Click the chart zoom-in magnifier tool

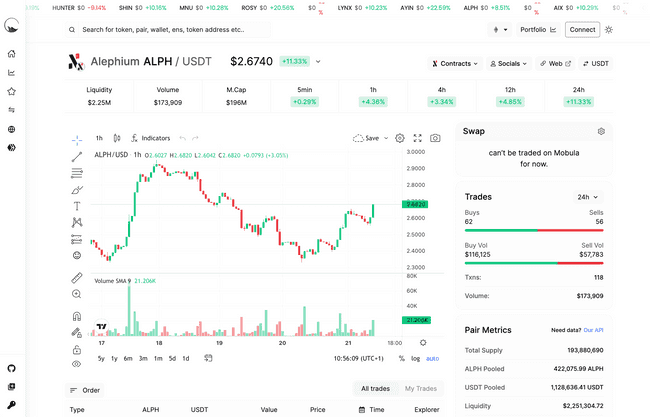pyautogui.click(x=77, y=294)
